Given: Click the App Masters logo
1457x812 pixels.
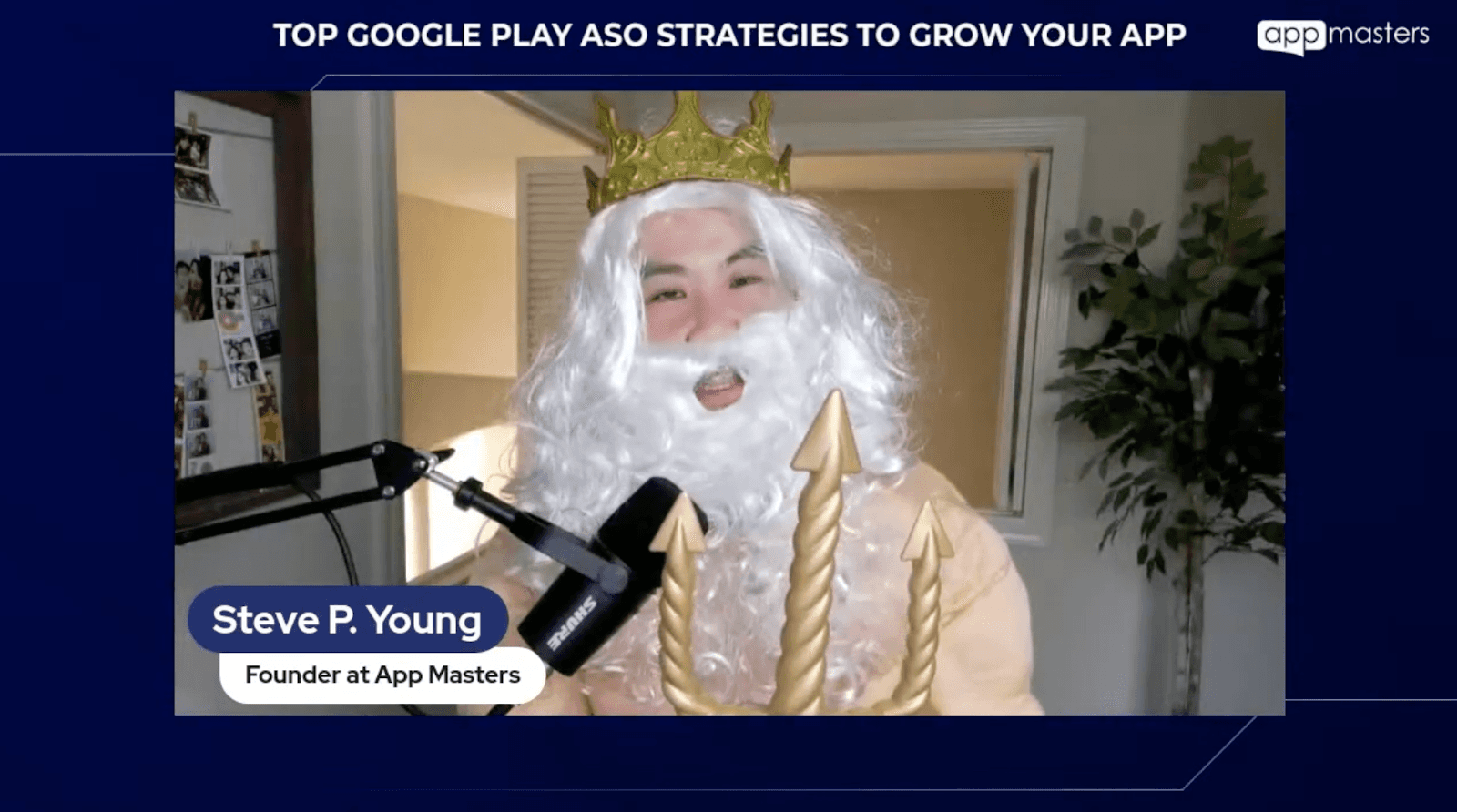Looking at the screenshot, I should (1342, 36).
